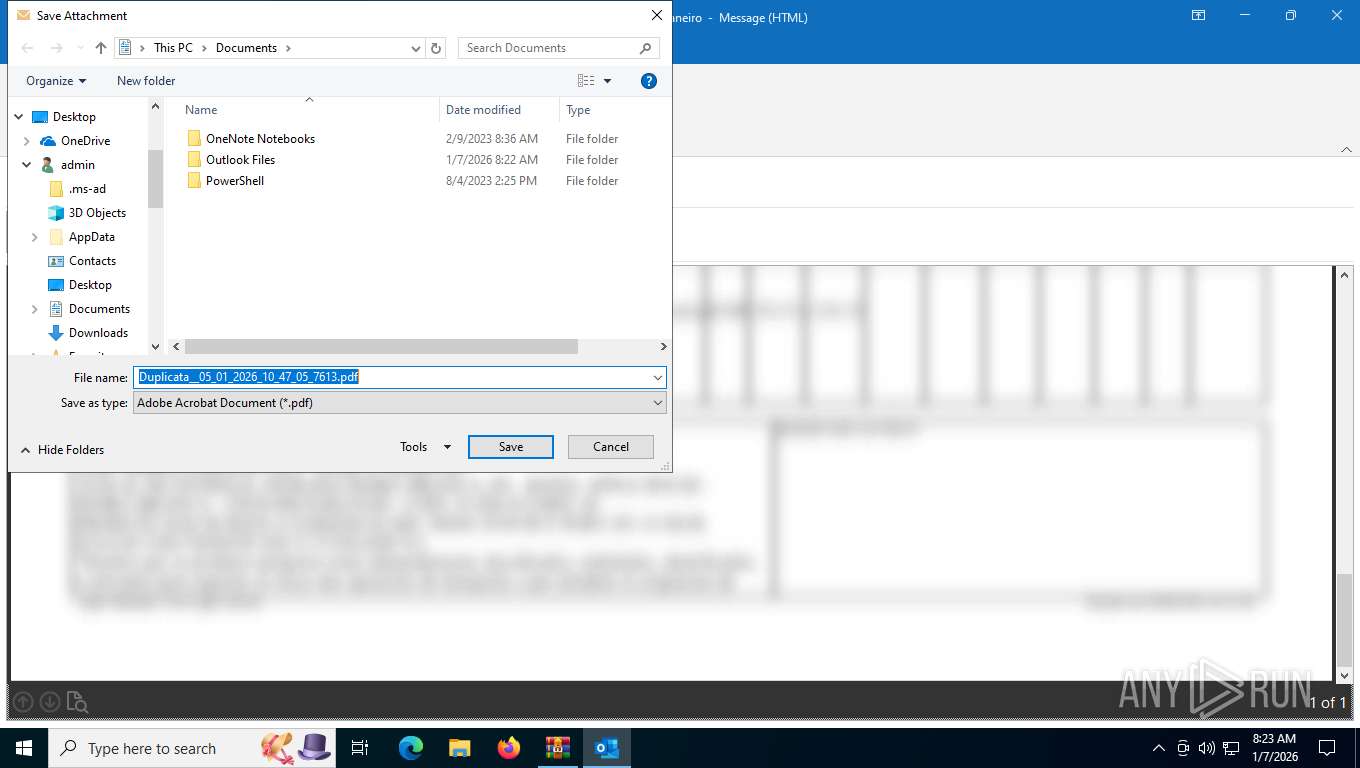The image size is (1360, 768).
Task: Open the view options dropdown arrow
Action: tap(607, 81)
